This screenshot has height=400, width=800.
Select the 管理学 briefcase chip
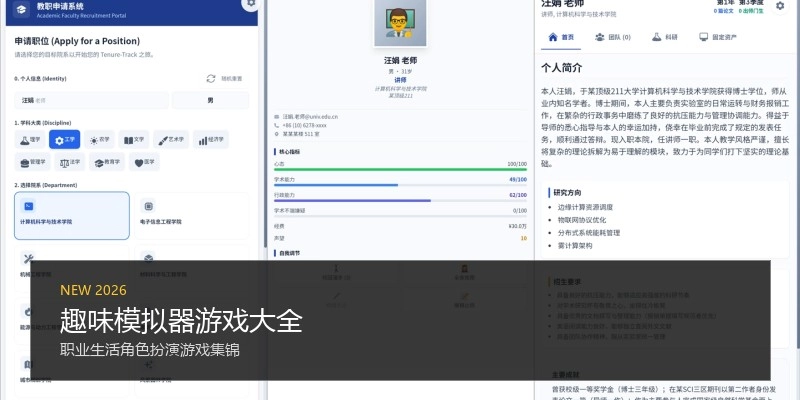tap(33, 162)
